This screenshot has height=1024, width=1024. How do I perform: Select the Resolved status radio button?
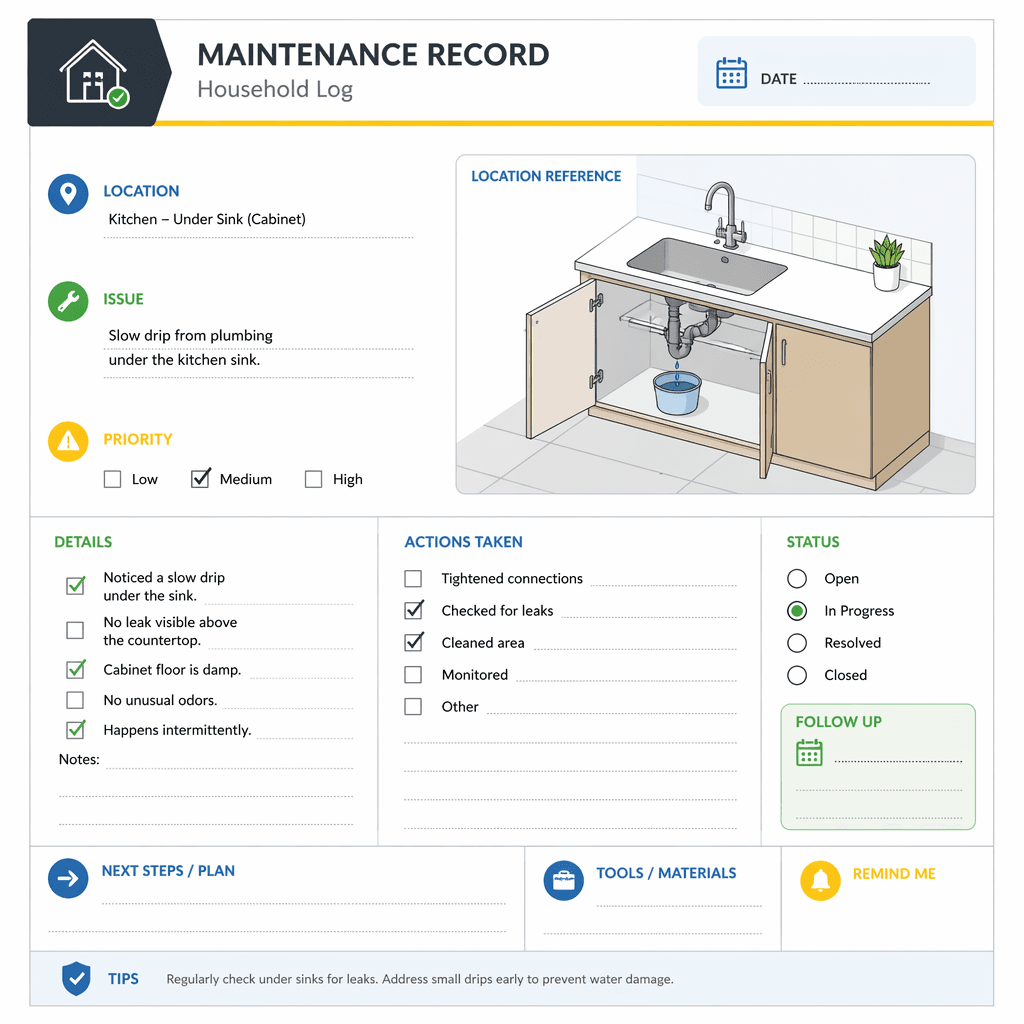click(x=797, y=643)
